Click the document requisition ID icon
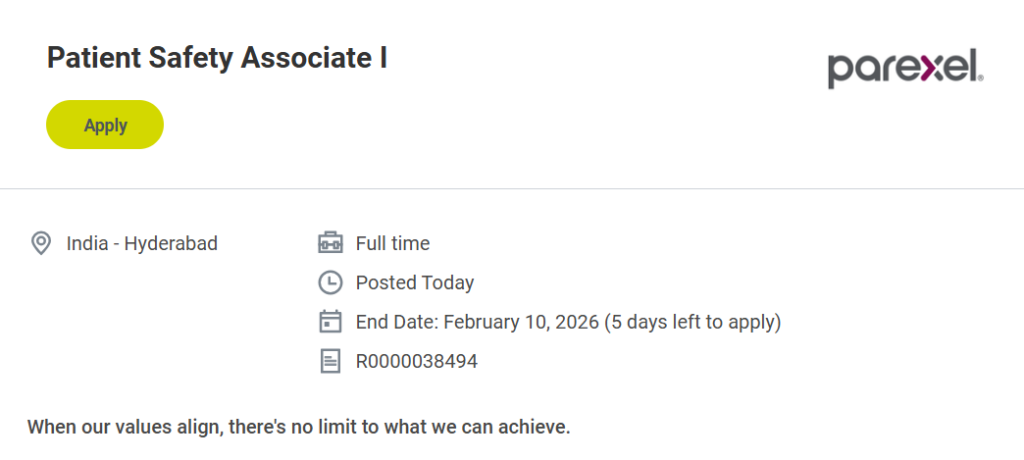This screenshot has width=1024, height=460. pos(330,362)
